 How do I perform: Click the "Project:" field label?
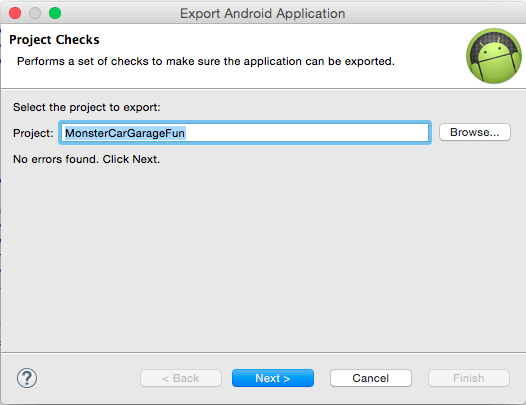[33, 133]
